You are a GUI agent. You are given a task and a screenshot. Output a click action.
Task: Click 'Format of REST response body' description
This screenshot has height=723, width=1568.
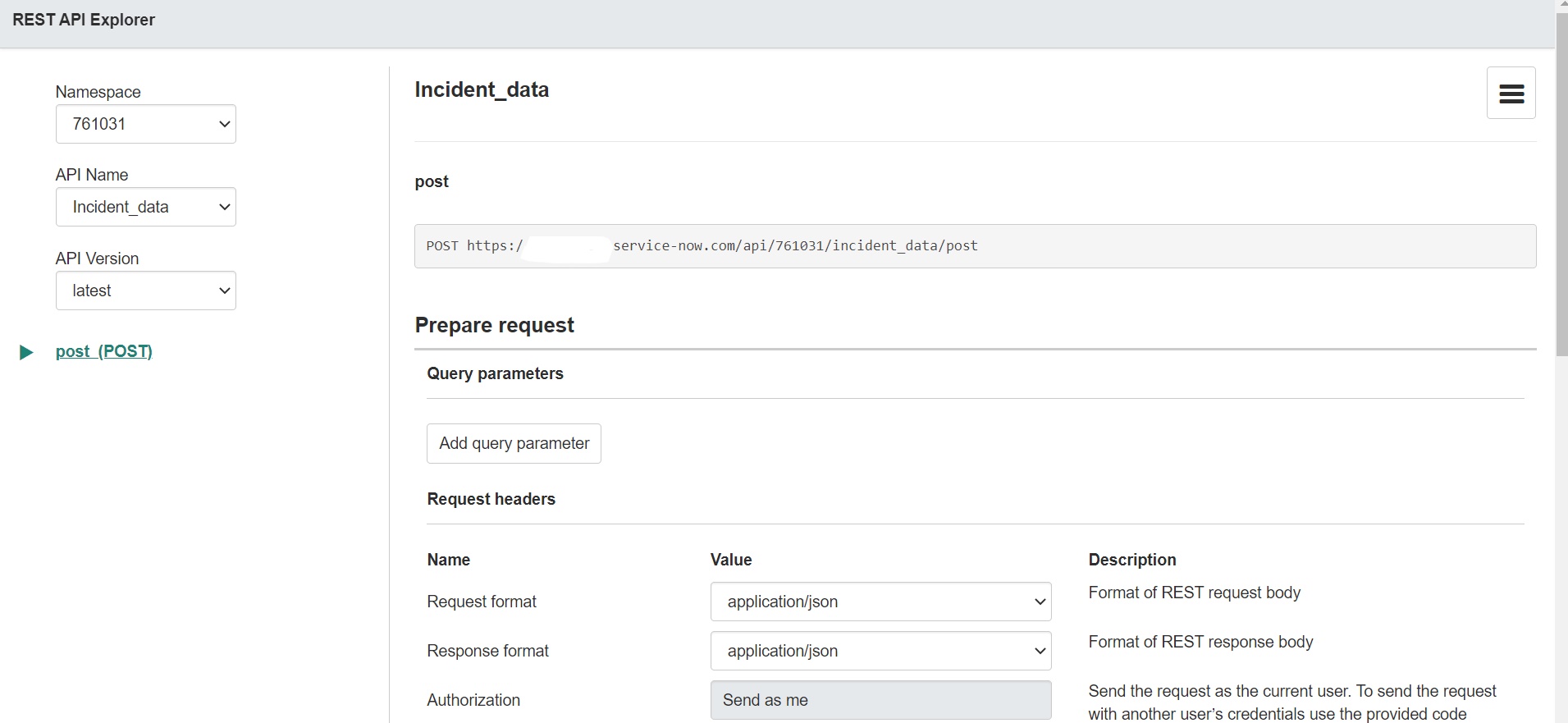[1200, 642]
